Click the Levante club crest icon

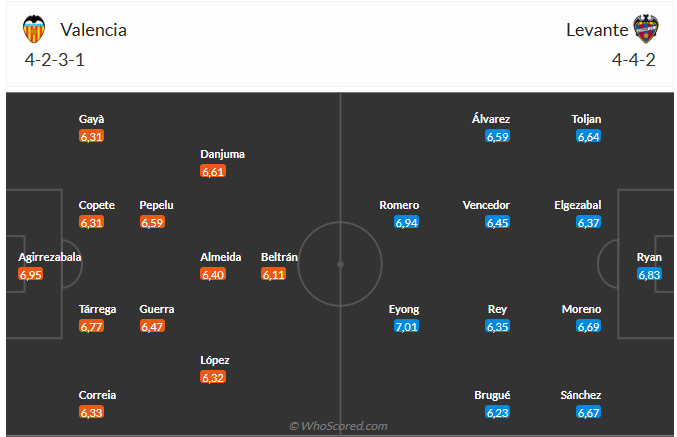click(x=646, y=29)
